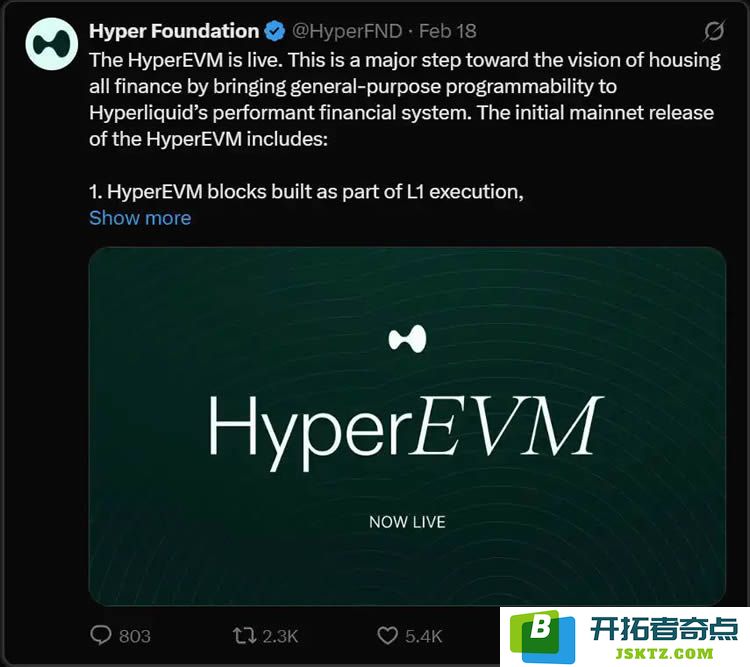Open the Hyper Foundation display name
Viewport: 750px width, 667px height.
(174, 31)
